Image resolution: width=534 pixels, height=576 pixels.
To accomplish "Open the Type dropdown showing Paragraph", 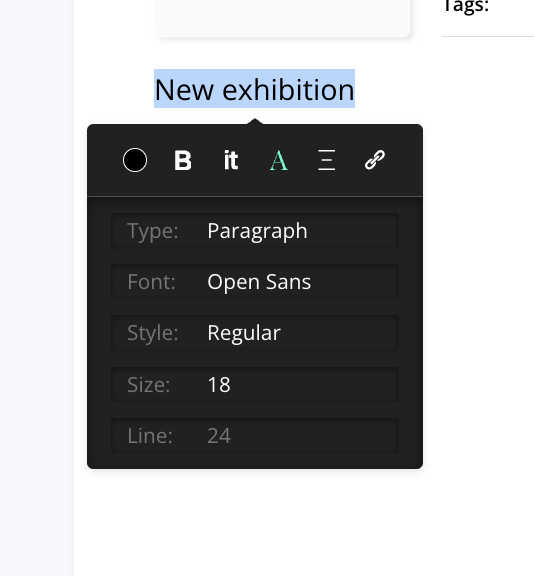I will pos(255,231).
